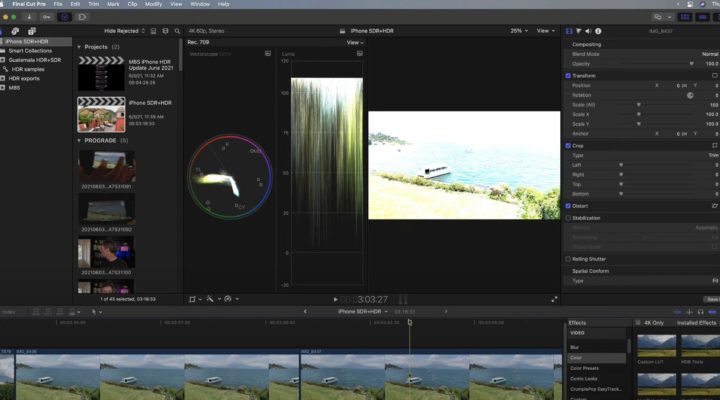
Task: Play the viewer clip
Action: point(335,299)
